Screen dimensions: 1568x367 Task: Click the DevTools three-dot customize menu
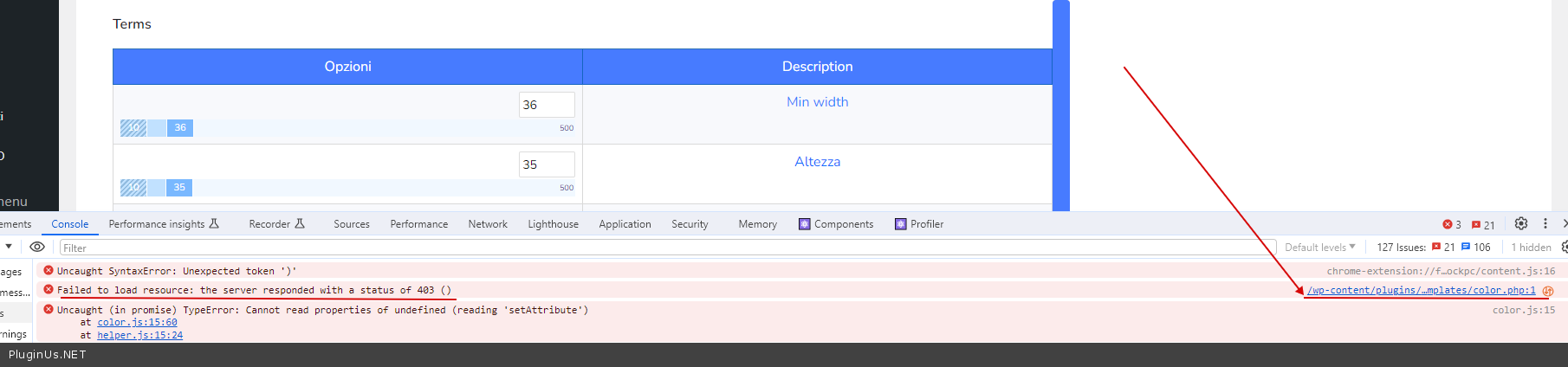pos(1545,223)
